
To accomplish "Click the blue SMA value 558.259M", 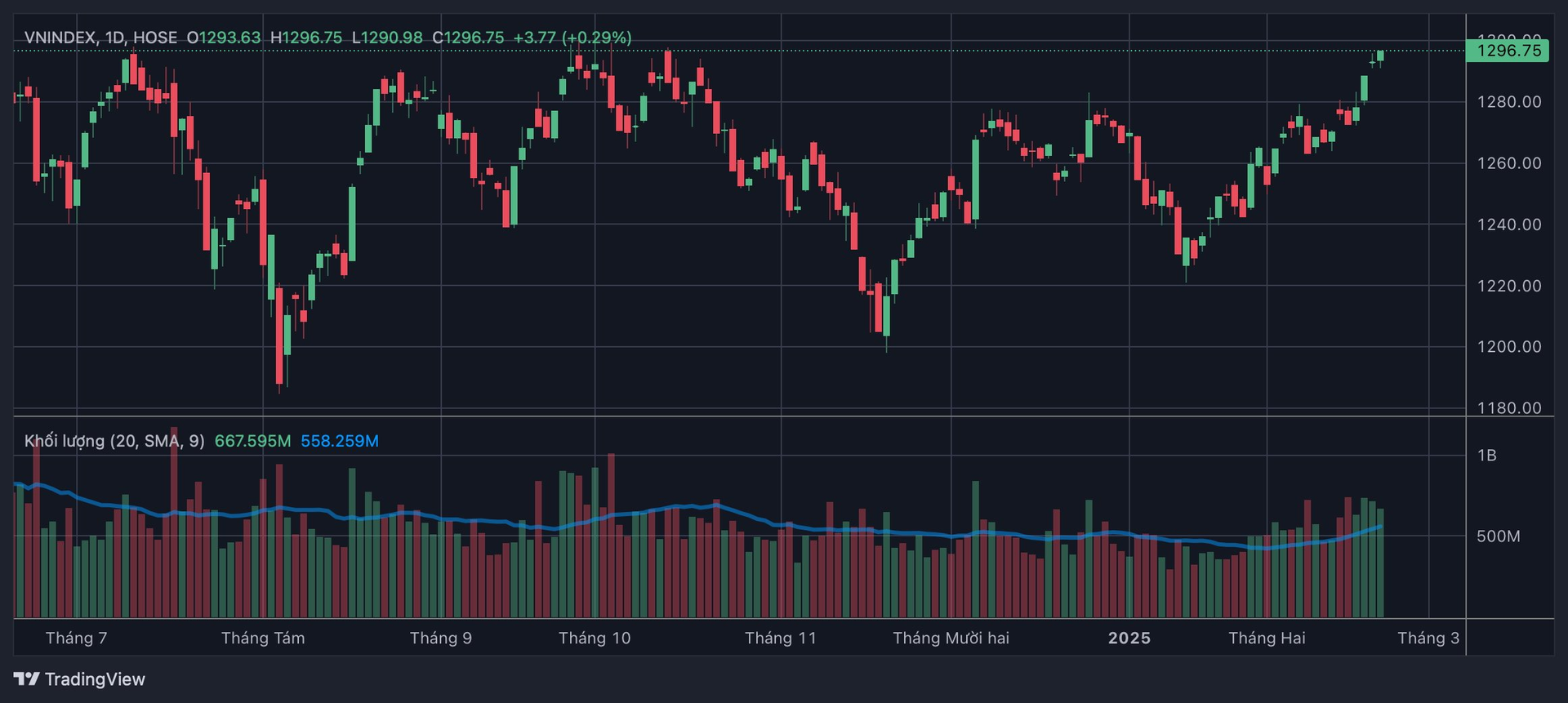I will click(339, 441).
